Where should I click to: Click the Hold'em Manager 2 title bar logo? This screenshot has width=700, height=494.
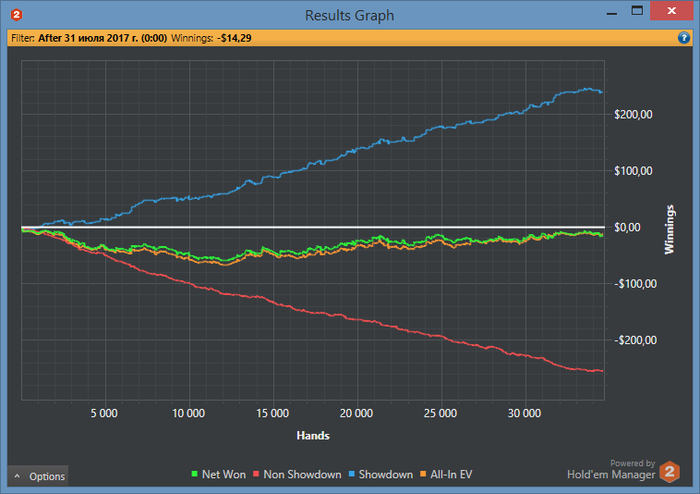coord(17,15)
